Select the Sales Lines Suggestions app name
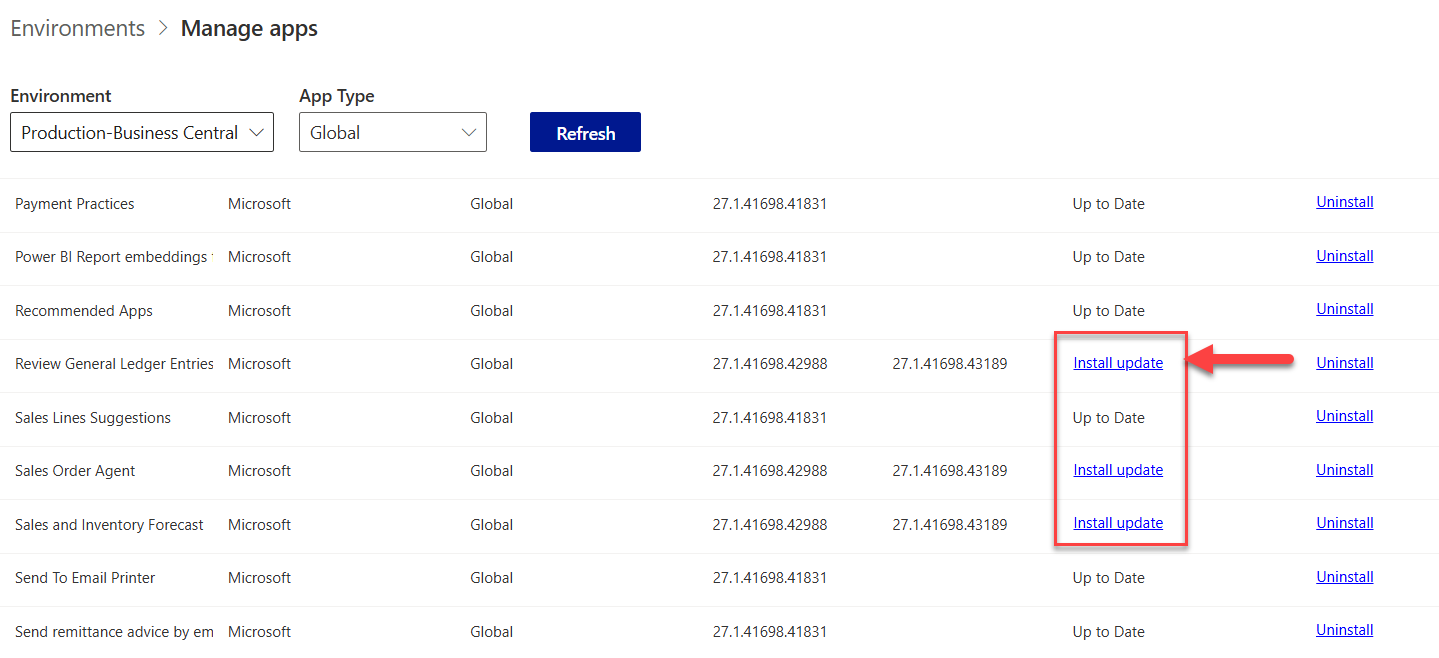 (x=93, y=418)
